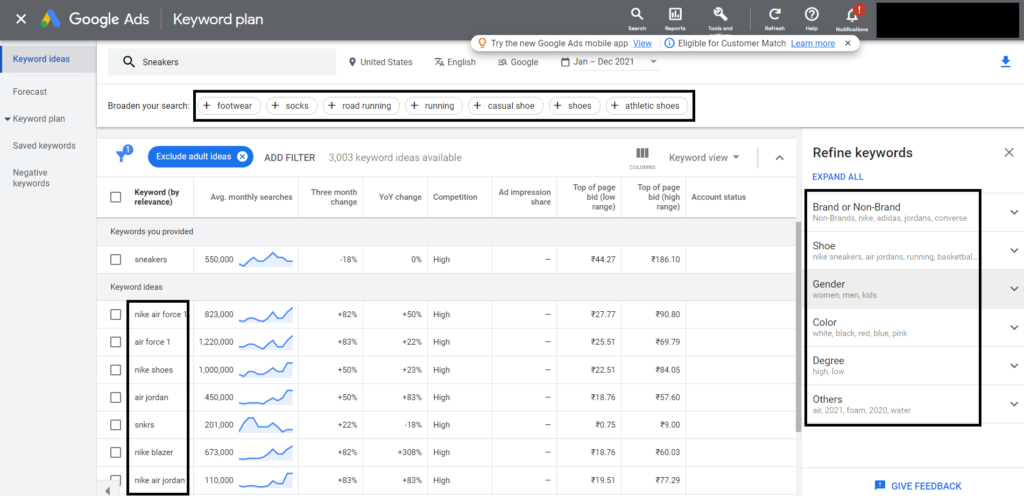Click the Sneakers search field
This screenshot has width=1024, height=496.
coord(222,62)
